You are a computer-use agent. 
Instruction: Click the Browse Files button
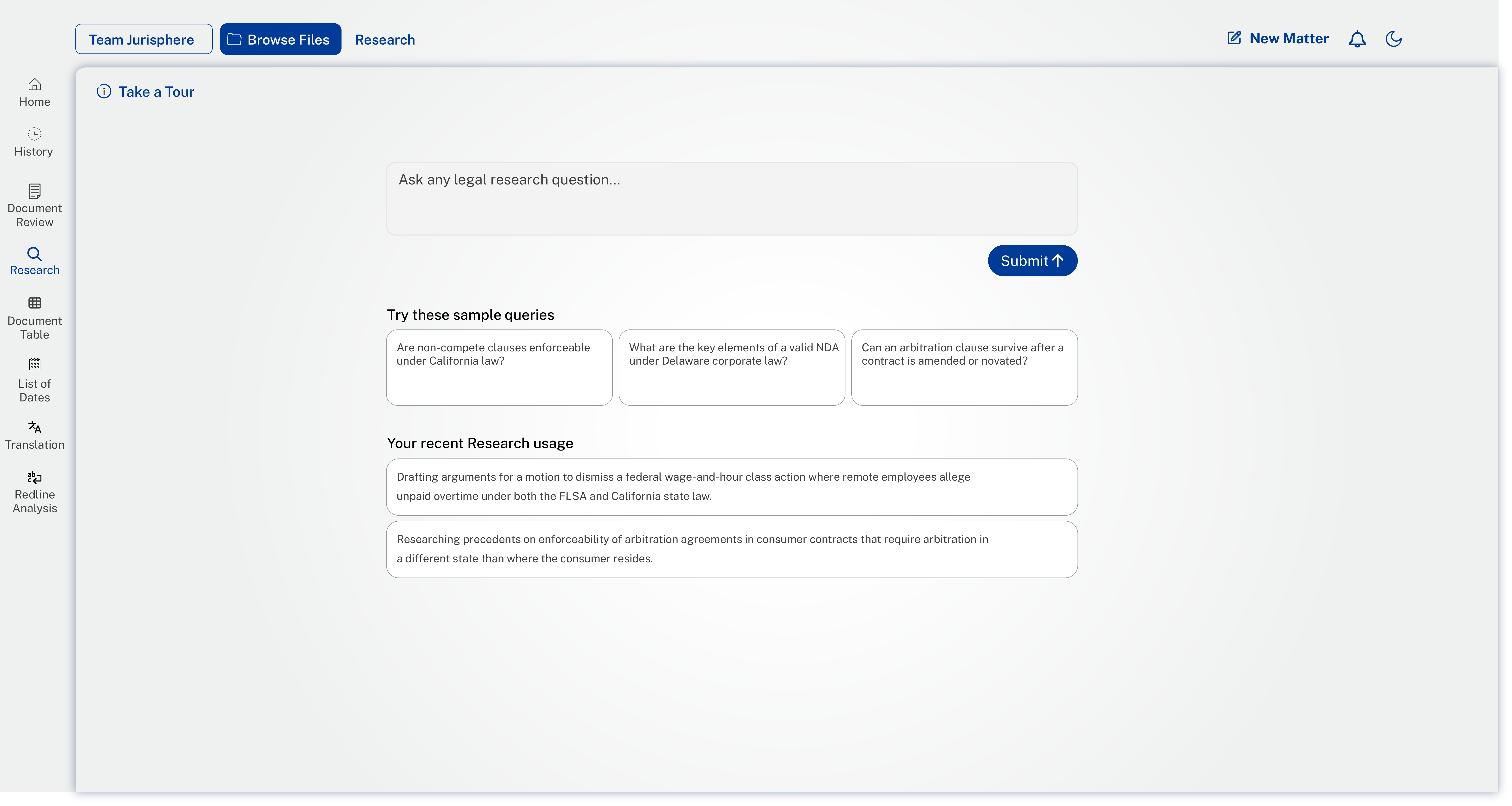click(281, 39)
